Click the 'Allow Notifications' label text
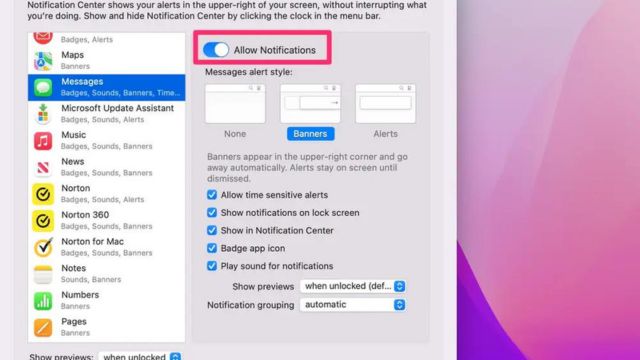640x360 pixels. pyautogui.click(x=275, y=50)
